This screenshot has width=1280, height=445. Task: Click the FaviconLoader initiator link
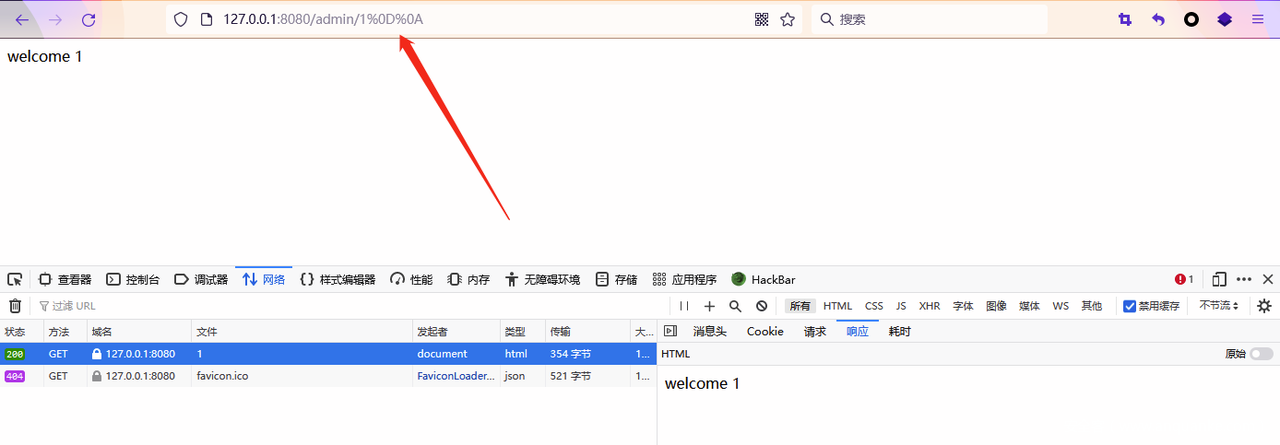point(456,376)
